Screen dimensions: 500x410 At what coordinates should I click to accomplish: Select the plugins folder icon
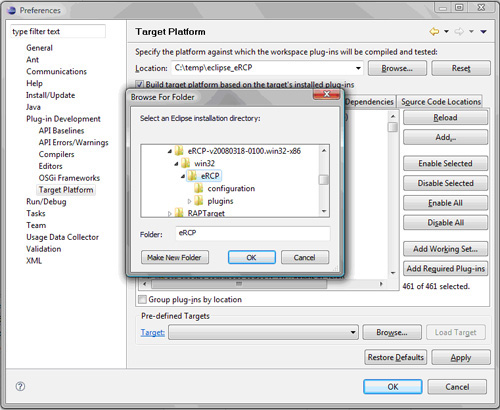[x=199, y=201]
